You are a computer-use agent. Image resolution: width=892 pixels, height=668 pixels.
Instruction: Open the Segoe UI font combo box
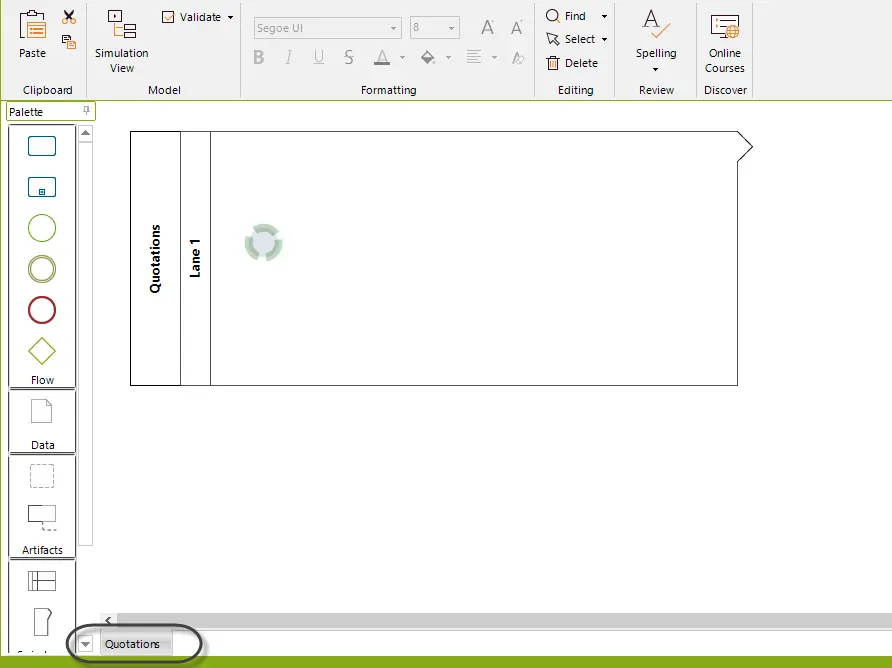pos(328,28)
